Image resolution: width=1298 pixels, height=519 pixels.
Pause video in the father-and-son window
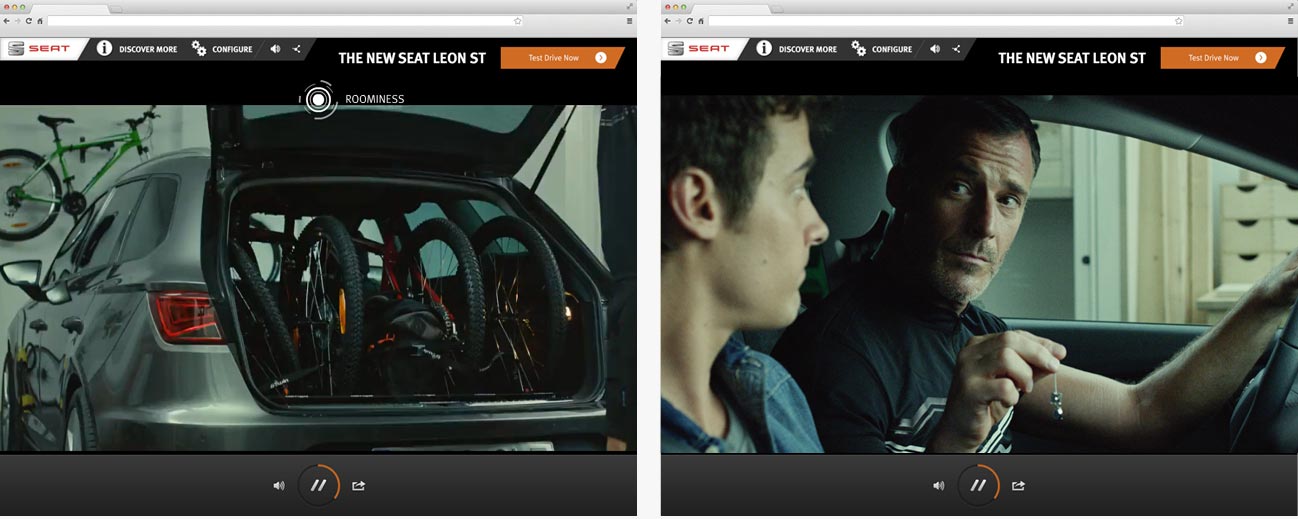click(x=979, y=485)
